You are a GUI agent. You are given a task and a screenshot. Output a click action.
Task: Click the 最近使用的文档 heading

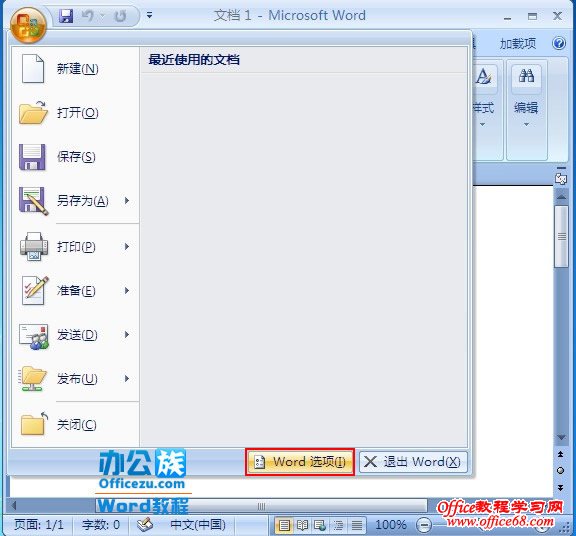(x=194, y=60)
